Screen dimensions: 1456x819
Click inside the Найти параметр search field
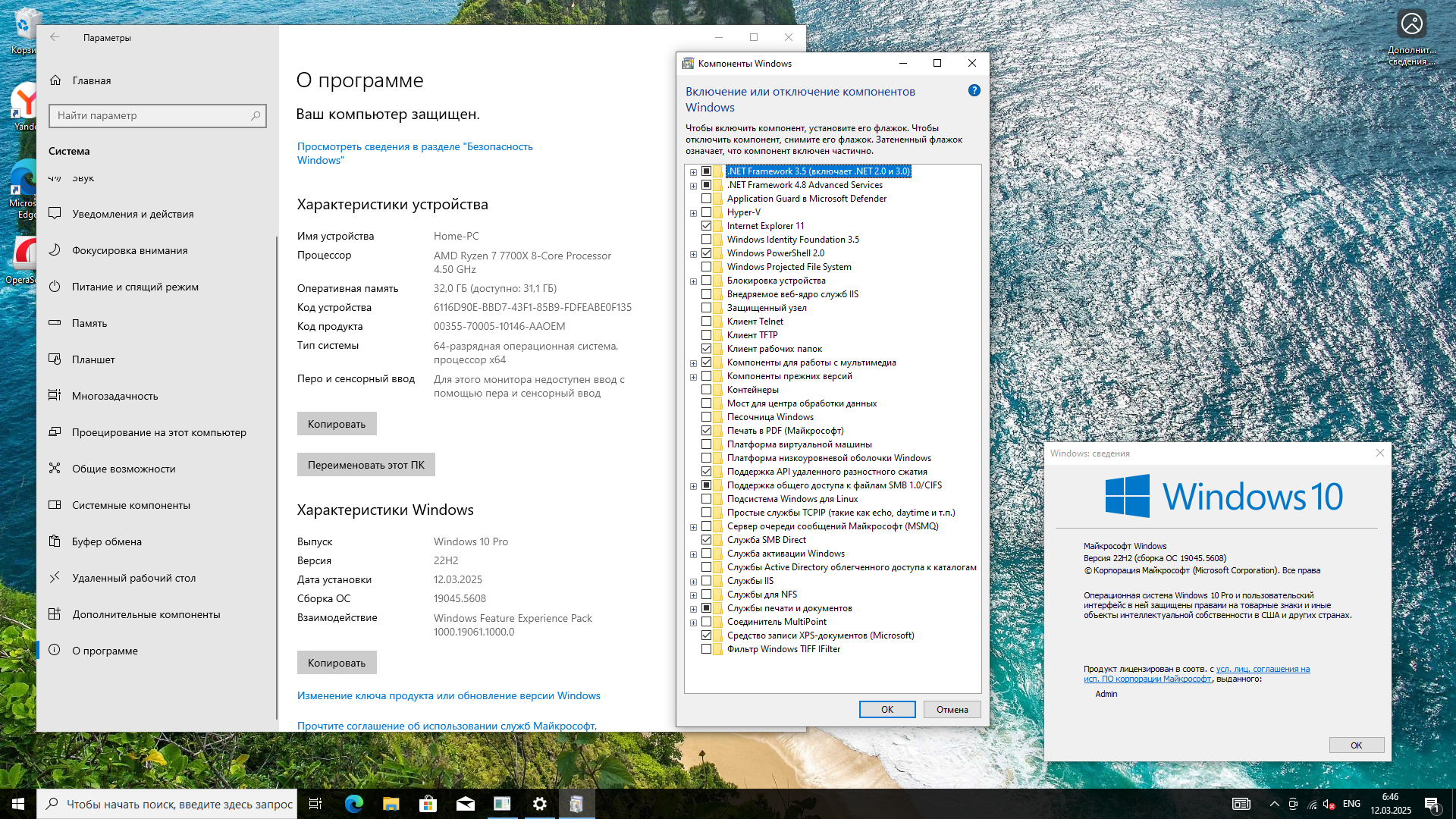148,116
